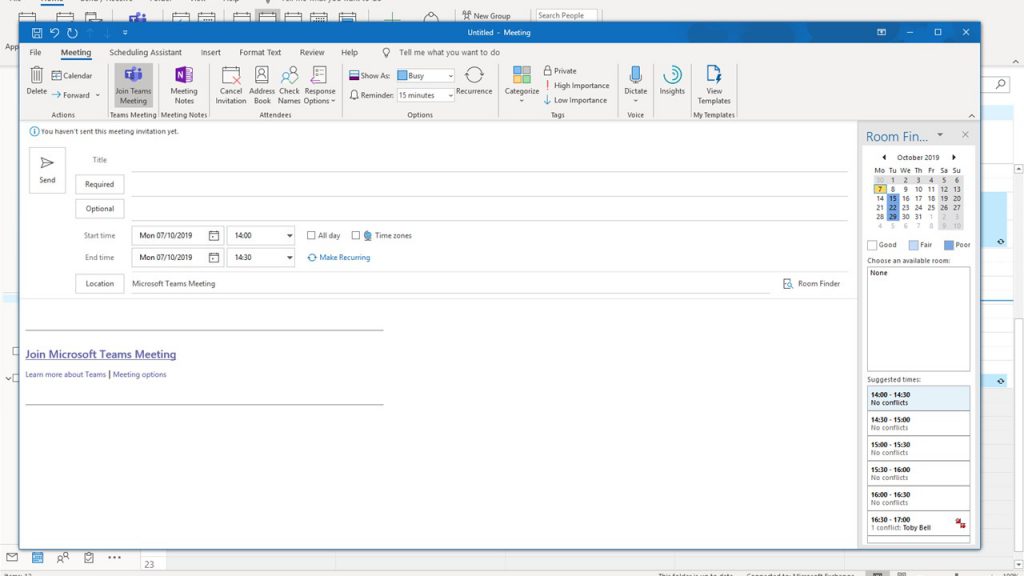Open the File menu
Image resolution: width=1024 pixels, height=576 pixels.
tap(35, 52)
